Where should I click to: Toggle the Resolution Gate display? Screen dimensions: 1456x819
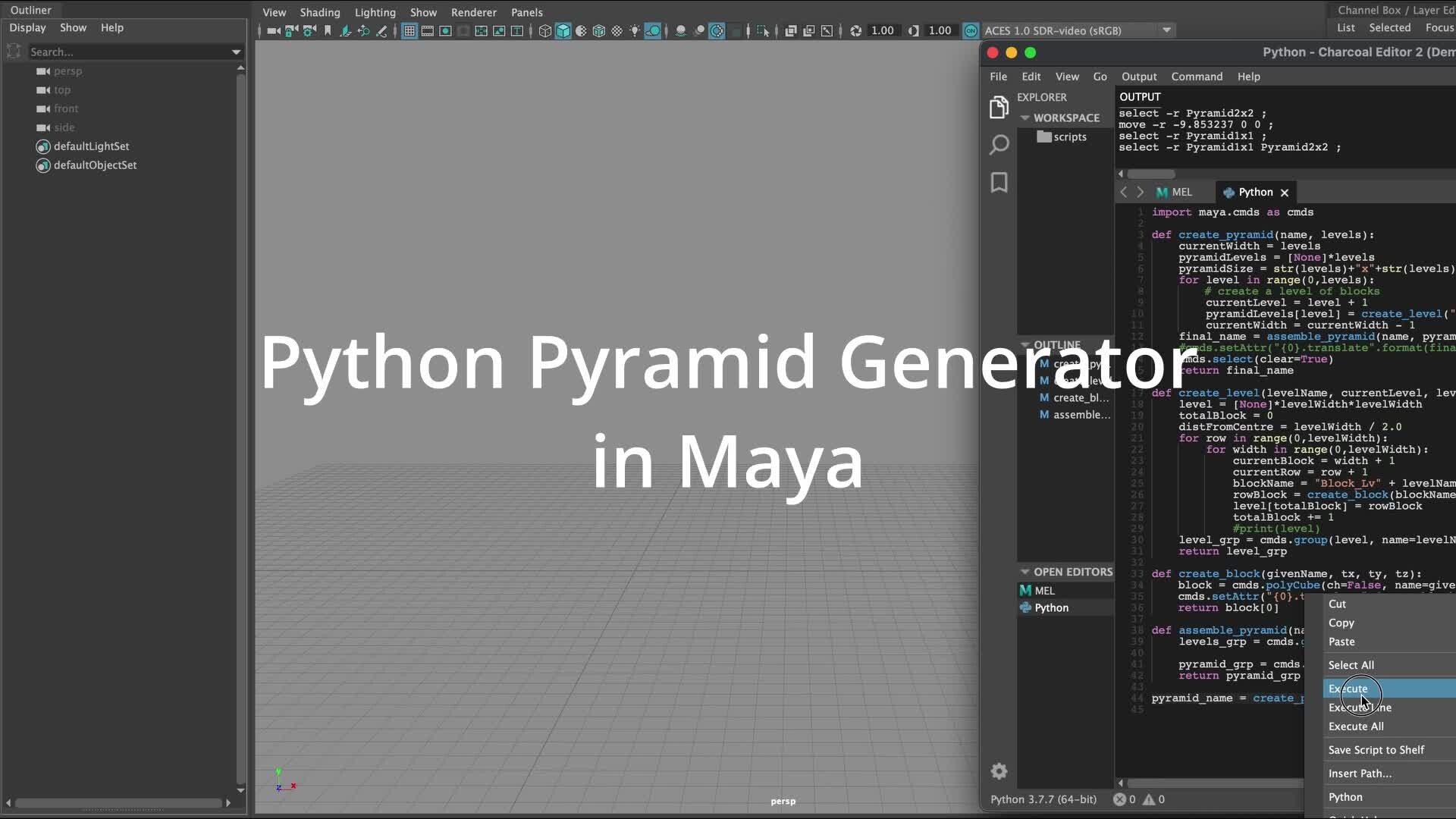tap(446, 31)
